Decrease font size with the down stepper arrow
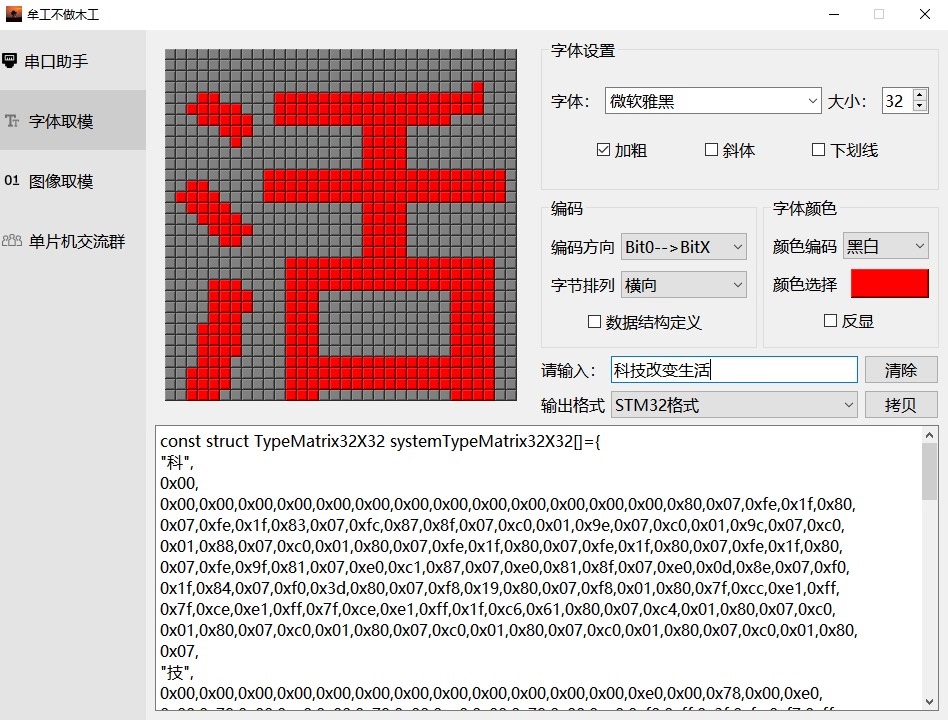The image size is (948, 720). point(920,106)
